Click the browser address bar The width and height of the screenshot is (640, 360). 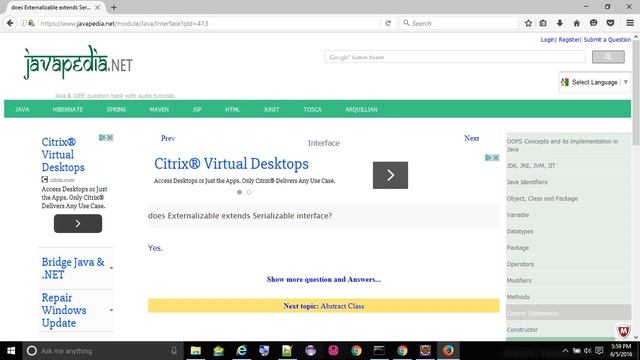tap(208, 23)
